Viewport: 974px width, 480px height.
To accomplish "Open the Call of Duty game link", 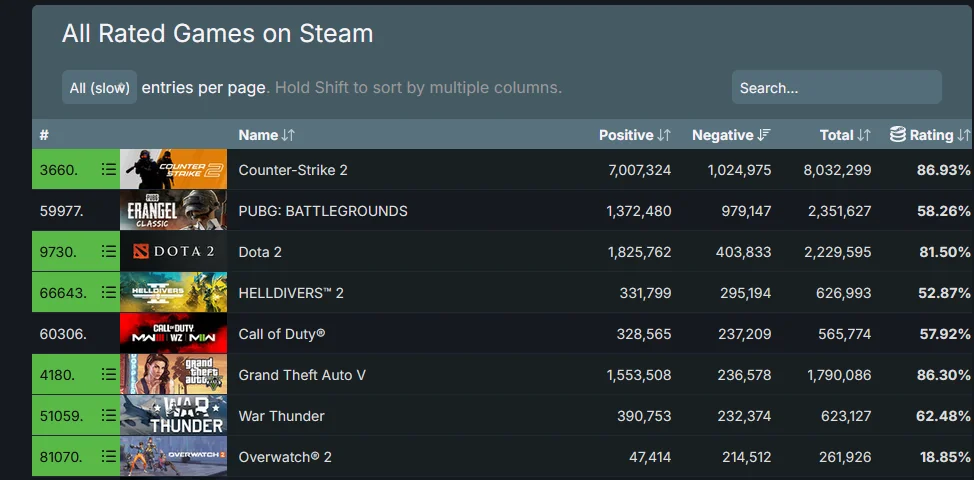I will tap(282, 334).
